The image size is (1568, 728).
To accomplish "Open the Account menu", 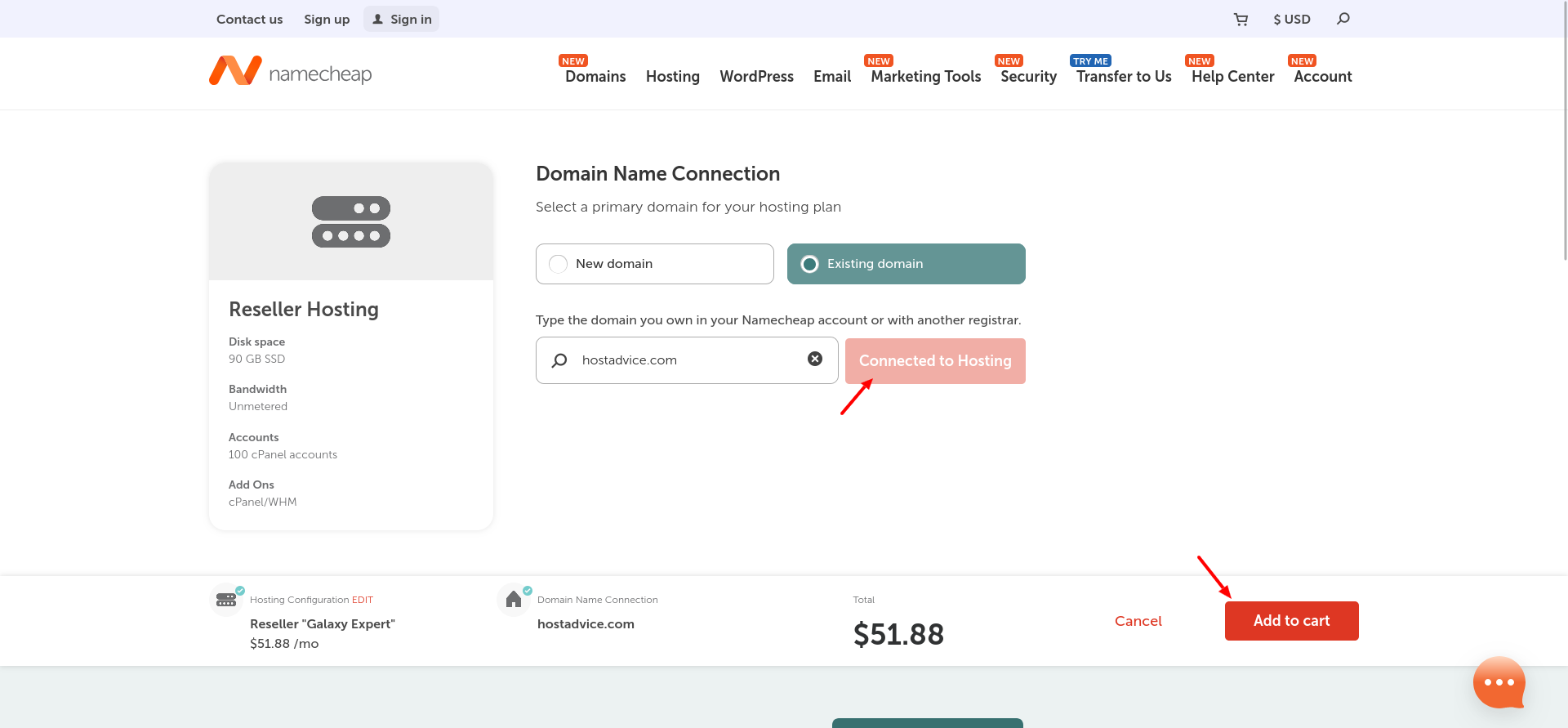I will coord(1323,76).
